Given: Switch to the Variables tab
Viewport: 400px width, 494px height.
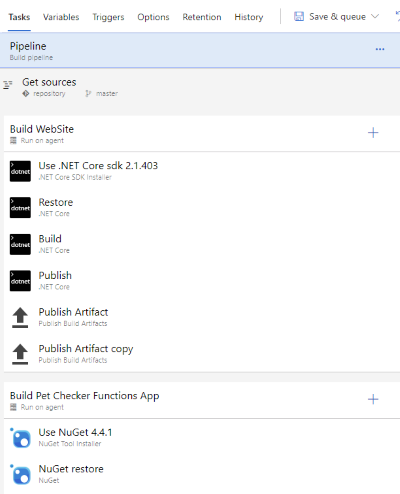Looking at the screenshot, I should pyautogui.click(x=61, y=17).
